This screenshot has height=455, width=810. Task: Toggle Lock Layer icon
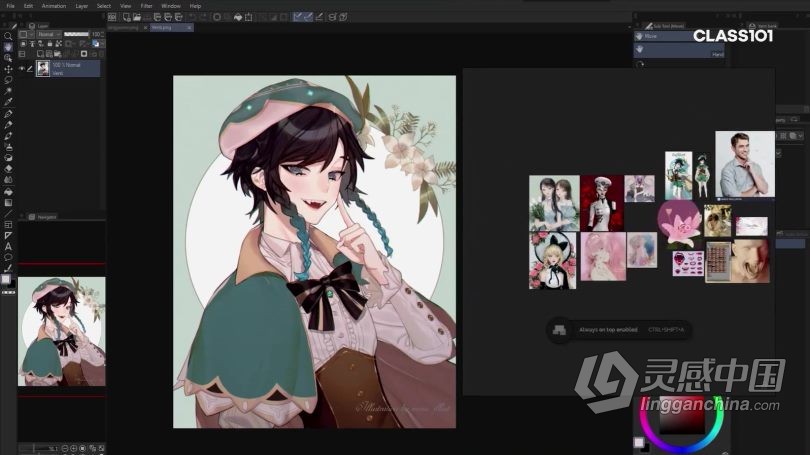click(x=50, y=44)
